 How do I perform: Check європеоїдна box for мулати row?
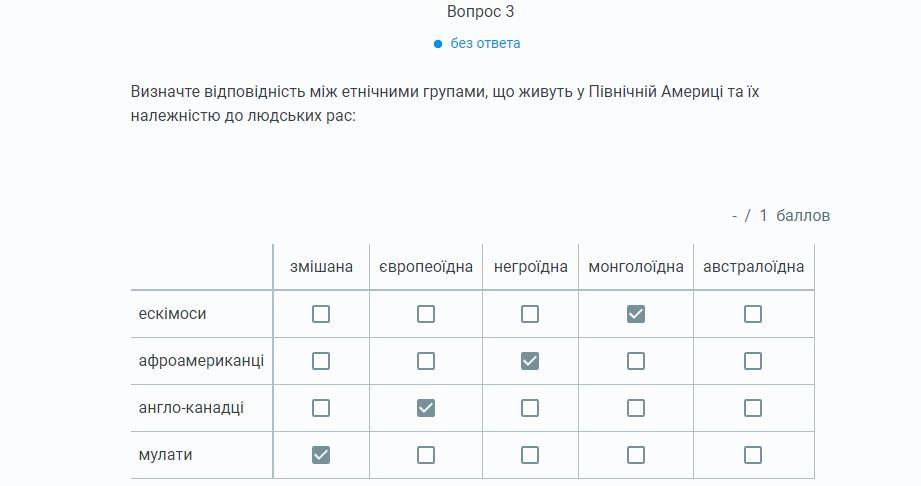pyautogui.click(x=426, y=455)
